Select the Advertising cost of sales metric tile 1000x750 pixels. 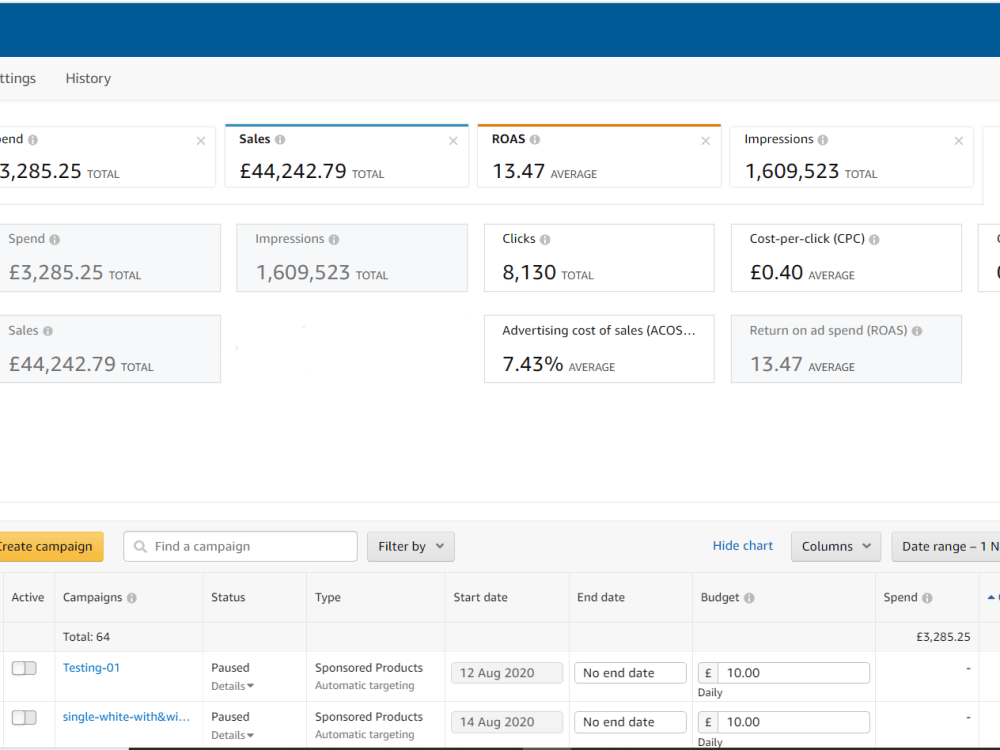(599, 349)
